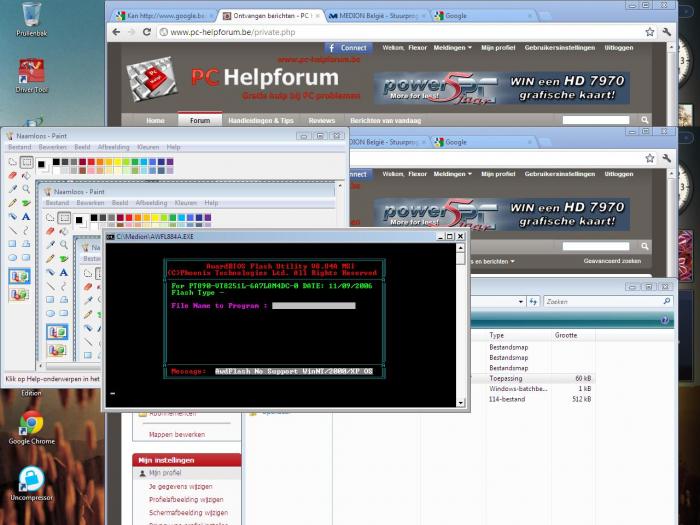Activate Magnifier tool in outer Paint toolbox
The image size is (700, 525).
coord(26,189)
